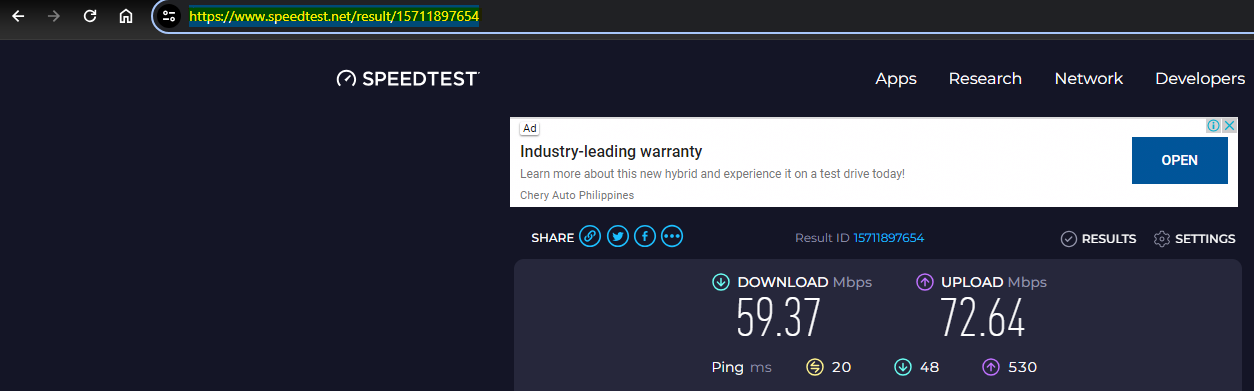Go forward to the next page
This screenshot has width=1254, height=391.
[x=54, y=16]
